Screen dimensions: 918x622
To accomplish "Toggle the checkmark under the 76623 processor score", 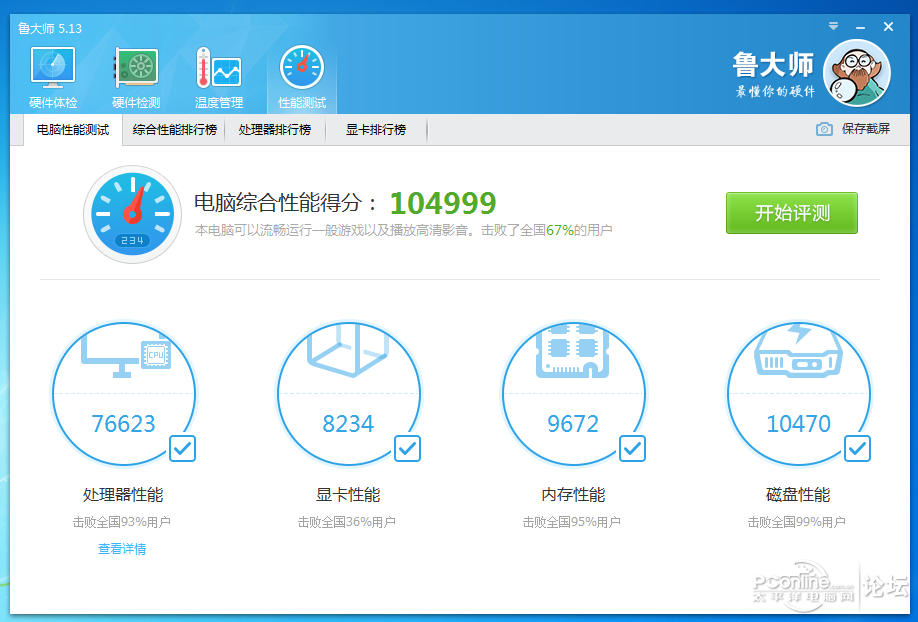I will [182, 449].
